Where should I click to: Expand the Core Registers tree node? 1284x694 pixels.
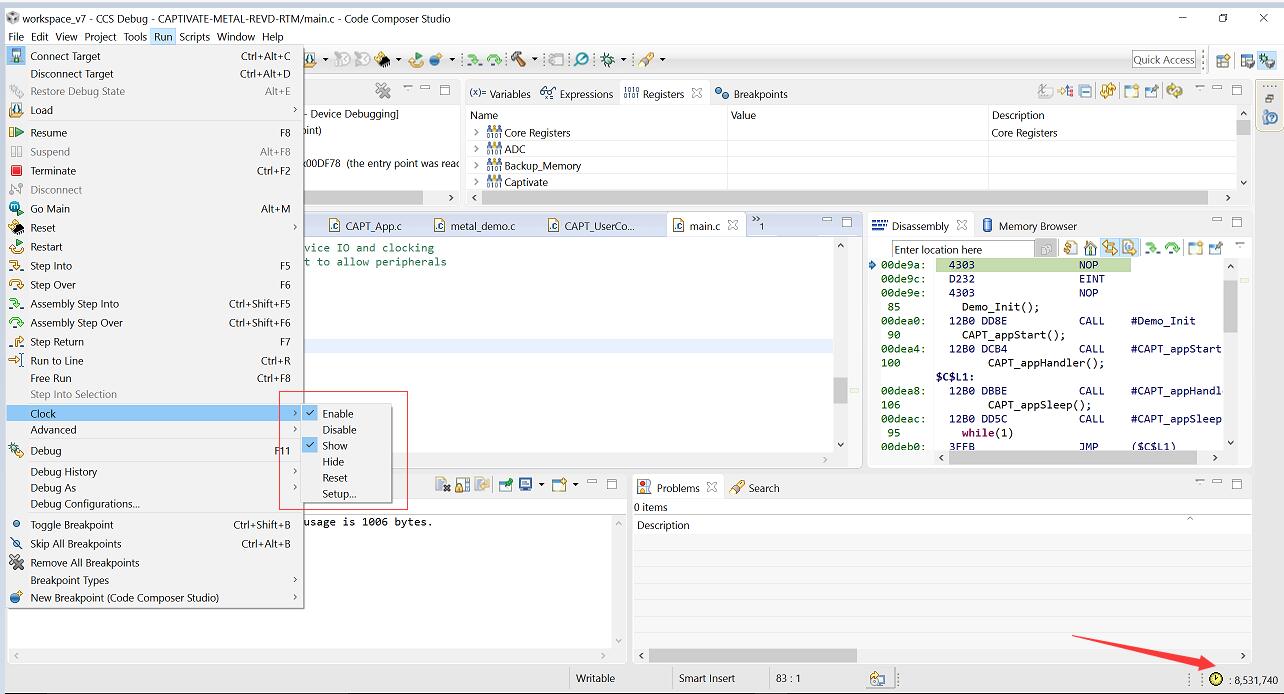pos(476,133)
